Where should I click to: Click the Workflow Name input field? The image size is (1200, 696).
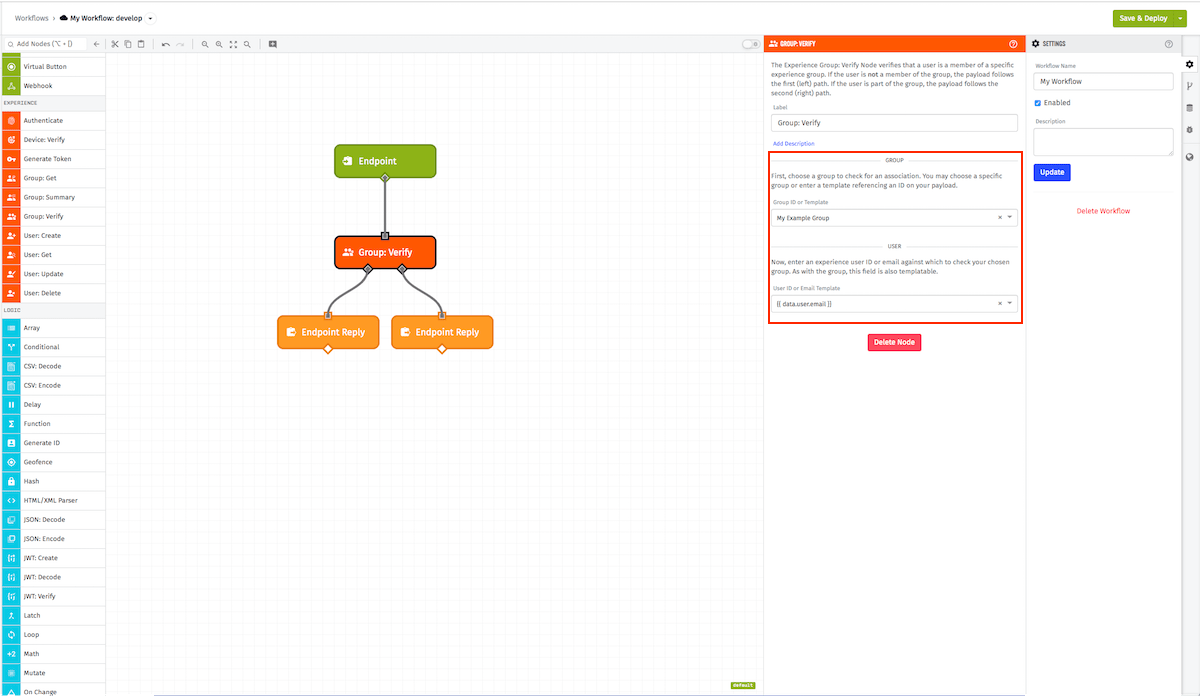(1103, 81)
